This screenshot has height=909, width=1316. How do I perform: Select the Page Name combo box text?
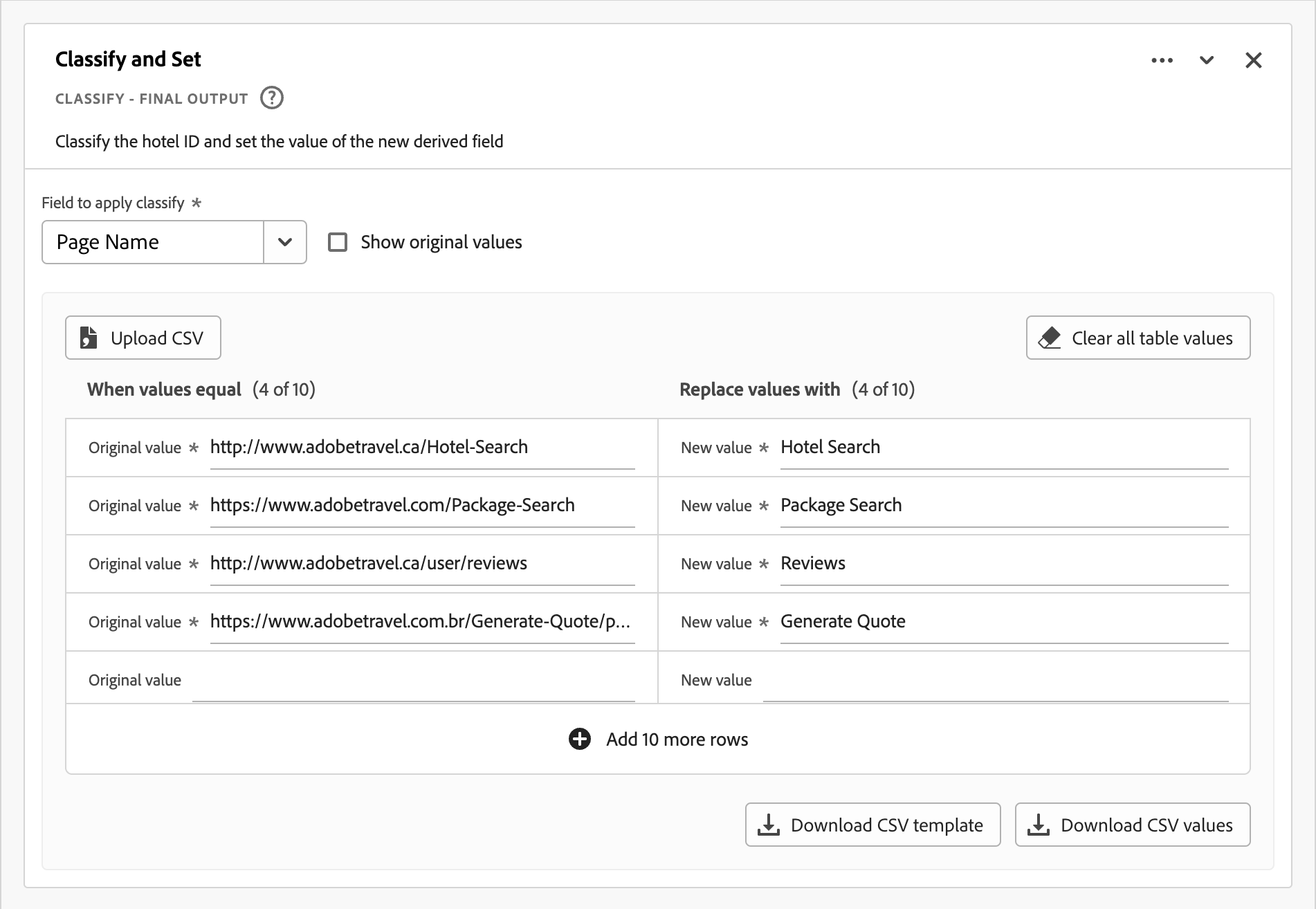(152, 242)
